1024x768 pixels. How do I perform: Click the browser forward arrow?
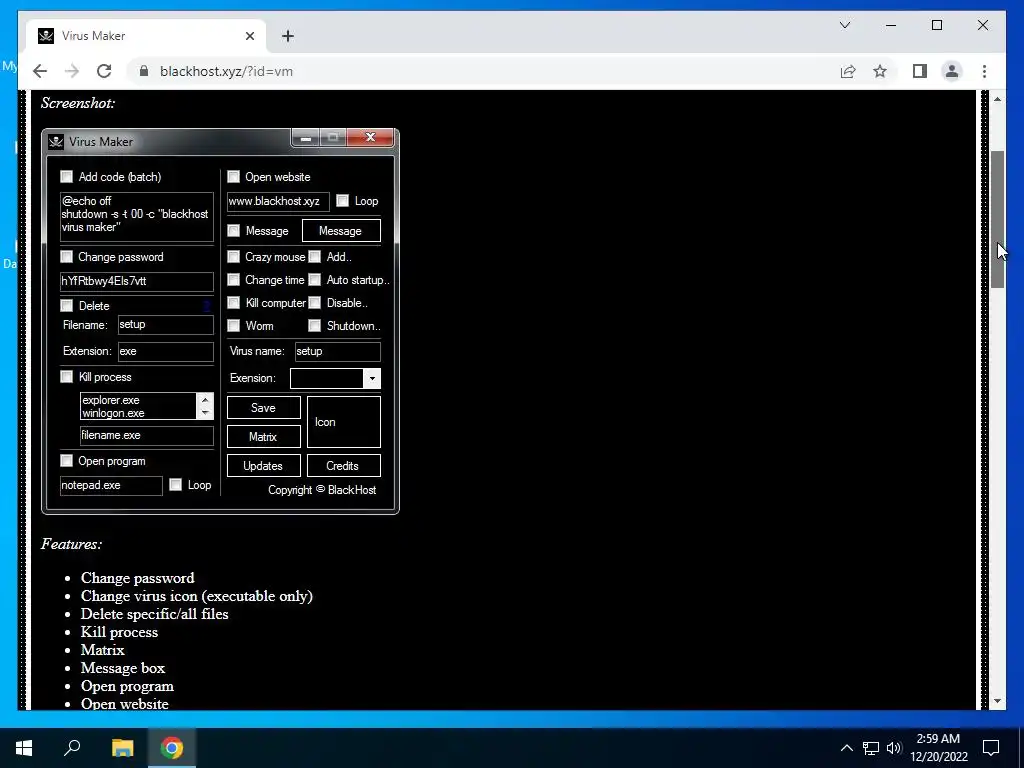pyautogui.click(x=72, y=71)
